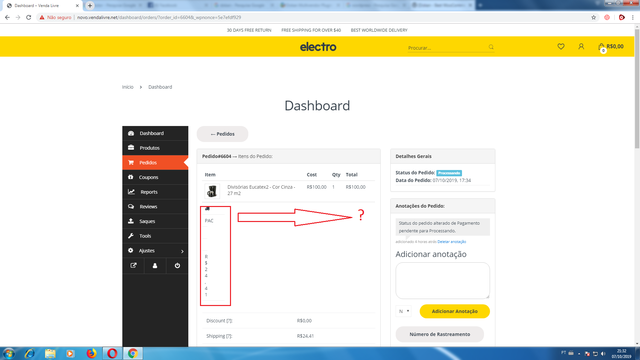Open the wishlist heart icon
The width and height of the screenshot is (640, 360).
(561, 47)
